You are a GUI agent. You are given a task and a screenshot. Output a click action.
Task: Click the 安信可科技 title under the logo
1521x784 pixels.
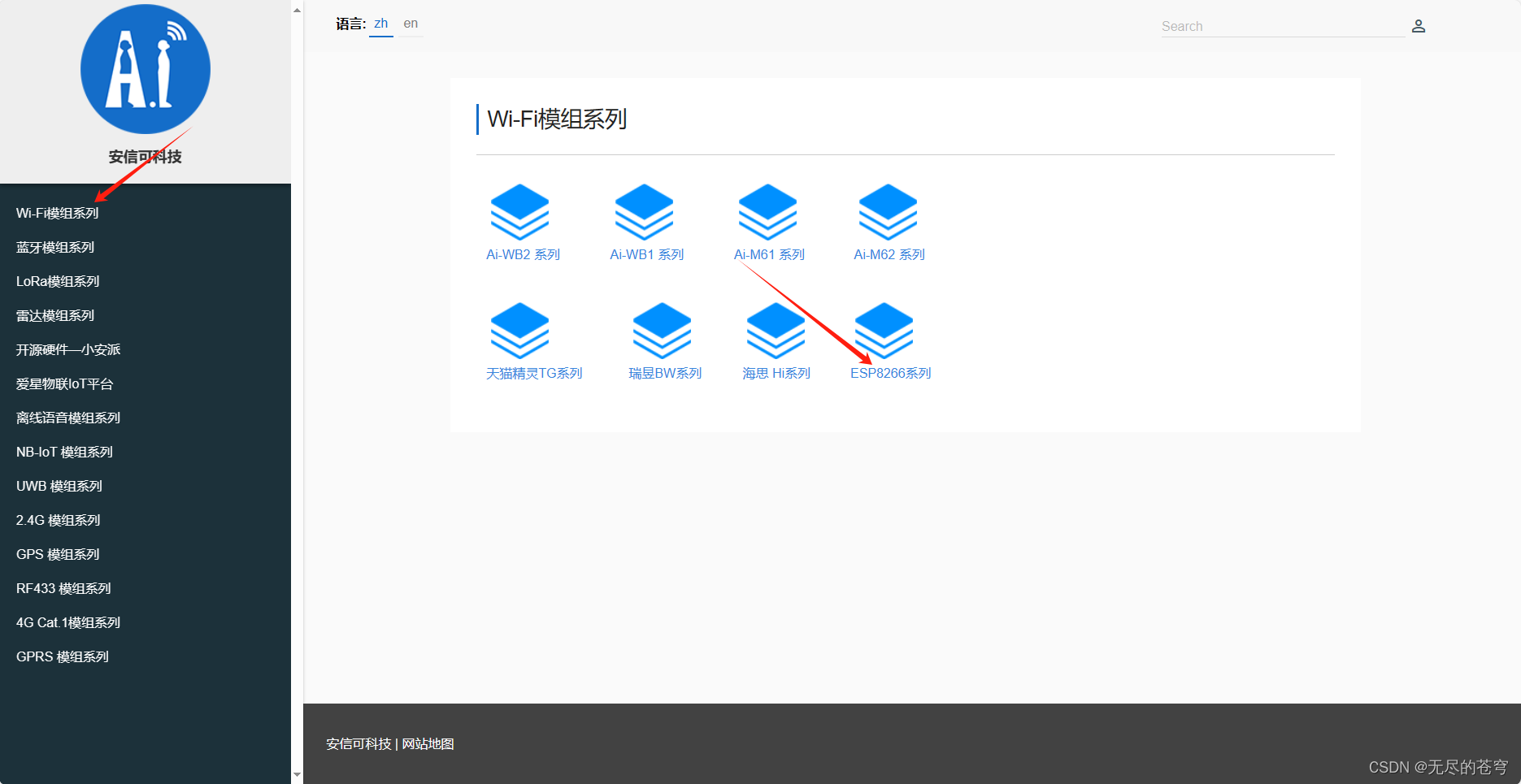(x=146, y=157)
